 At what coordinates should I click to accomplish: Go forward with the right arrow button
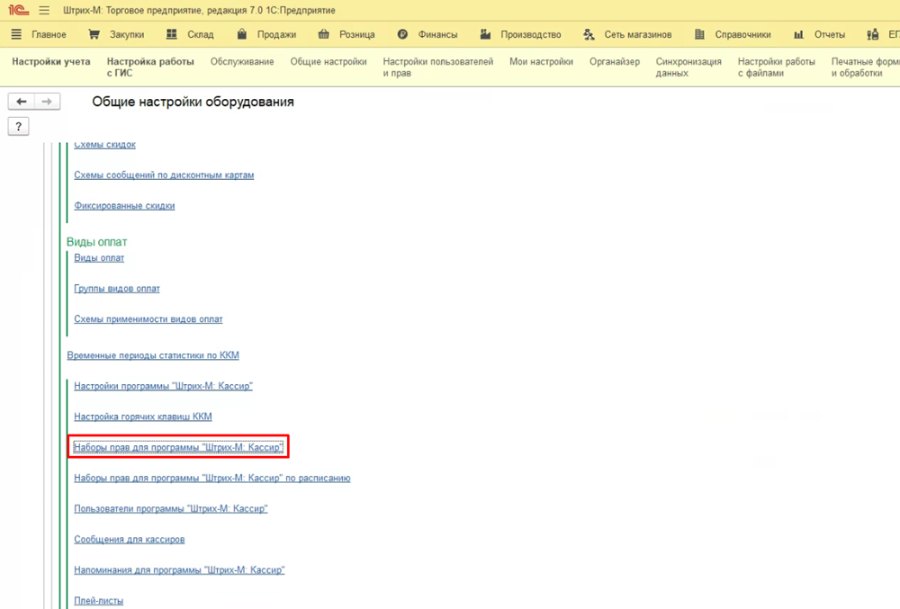(x=47, y=102)
